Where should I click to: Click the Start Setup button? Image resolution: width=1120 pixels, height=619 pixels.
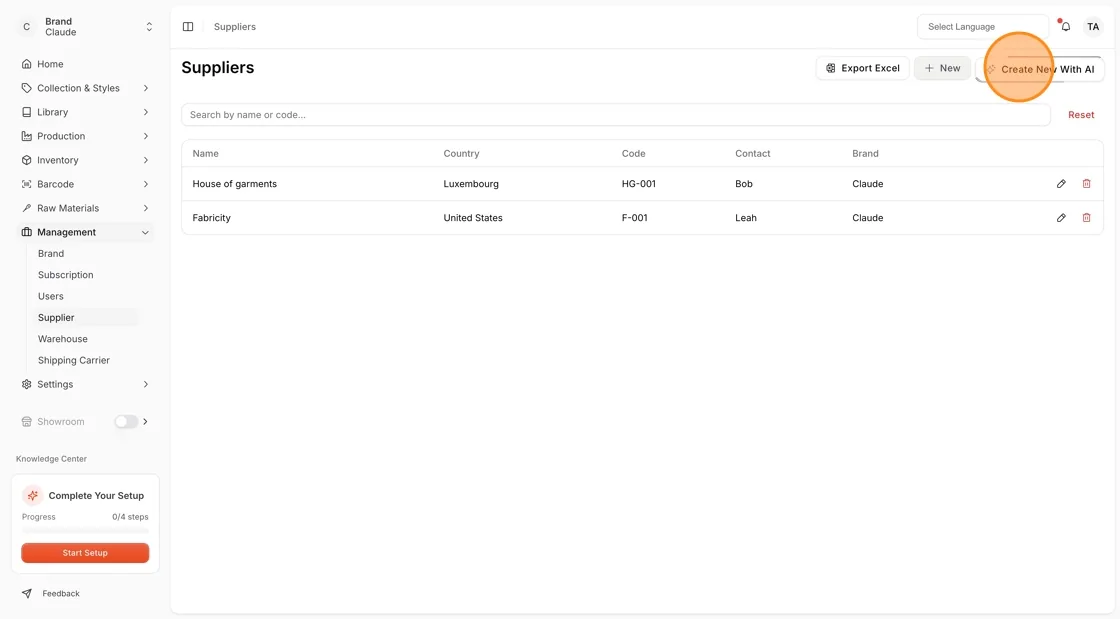click(85, 553)
